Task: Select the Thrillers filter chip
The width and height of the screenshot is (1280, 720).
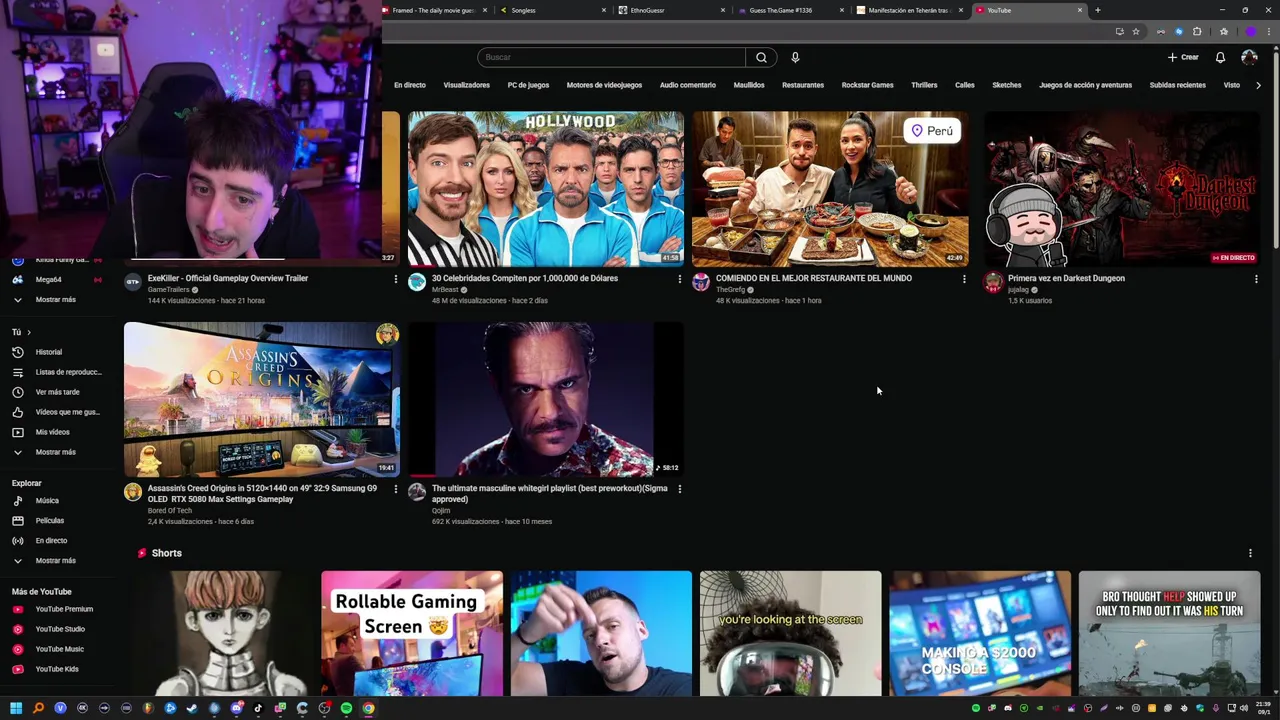Action: tap(924, 85)
